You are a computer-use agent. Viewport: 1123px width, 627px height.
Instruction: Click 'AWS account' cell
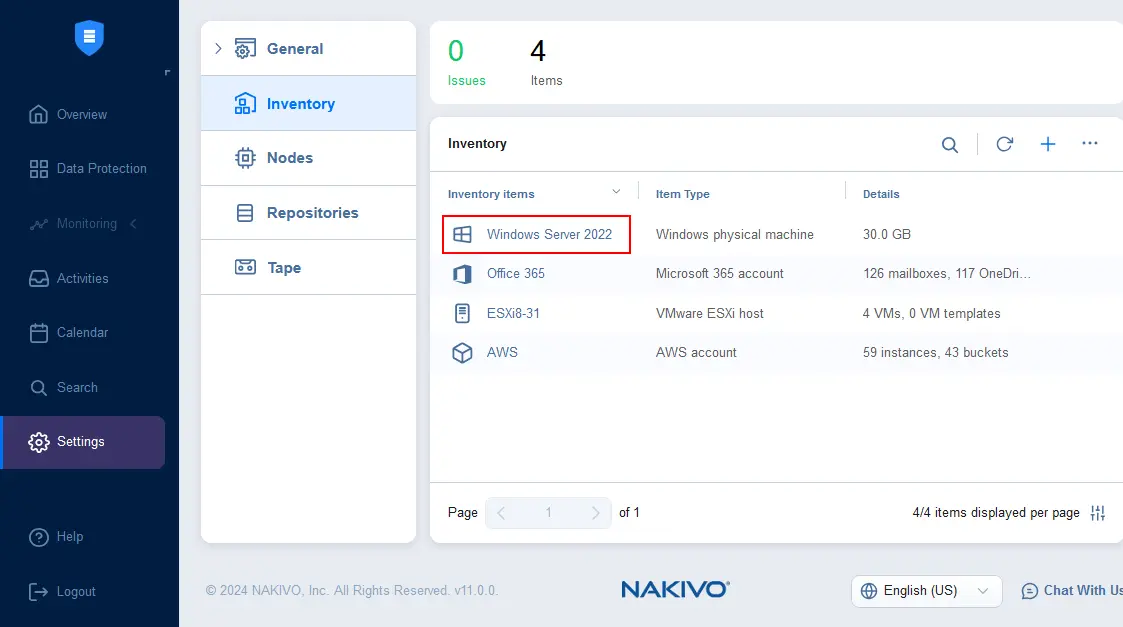(696, 353)
